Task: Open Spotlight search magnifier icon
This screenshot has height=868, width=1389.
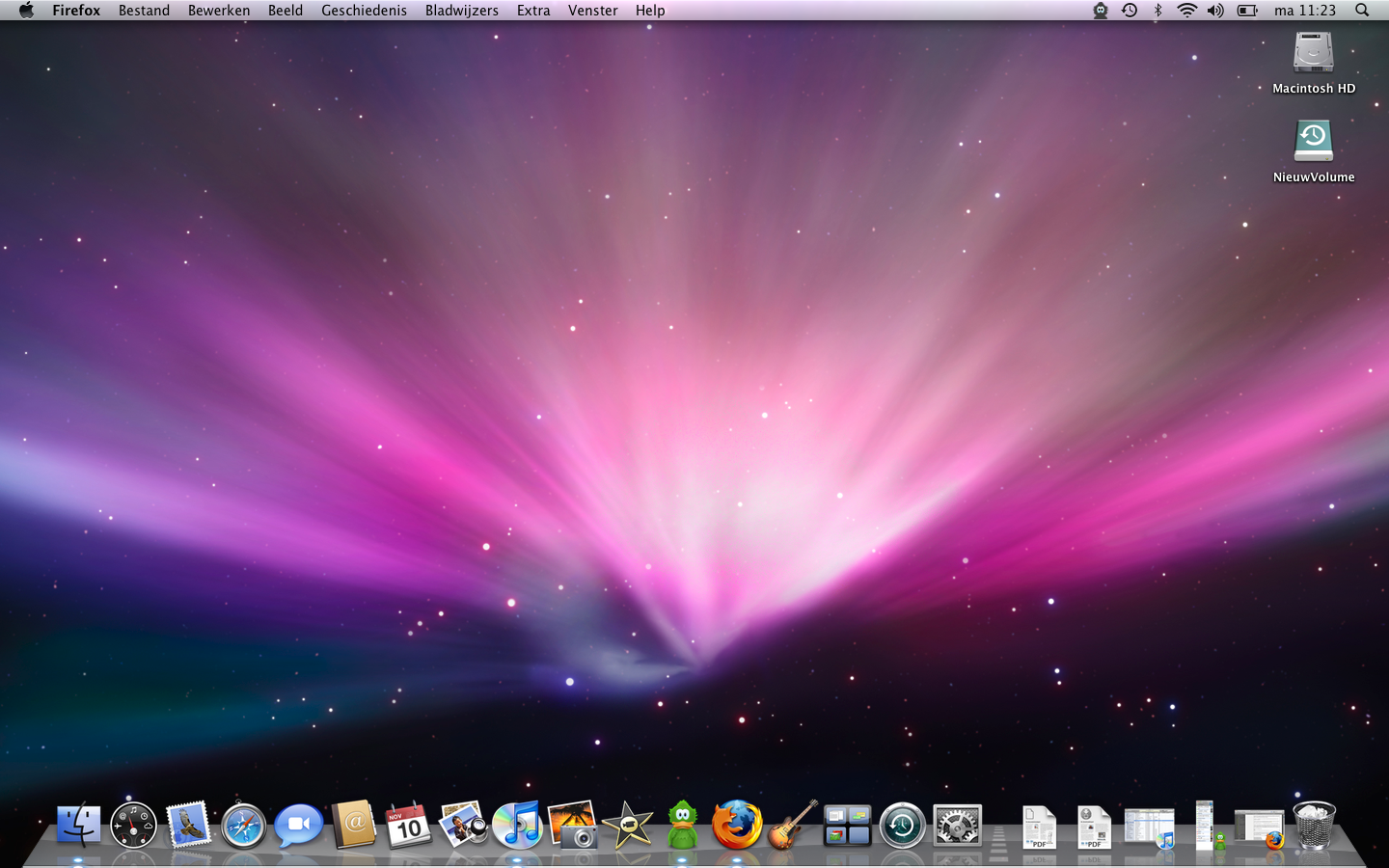Action: click(x=1362, y=11)
